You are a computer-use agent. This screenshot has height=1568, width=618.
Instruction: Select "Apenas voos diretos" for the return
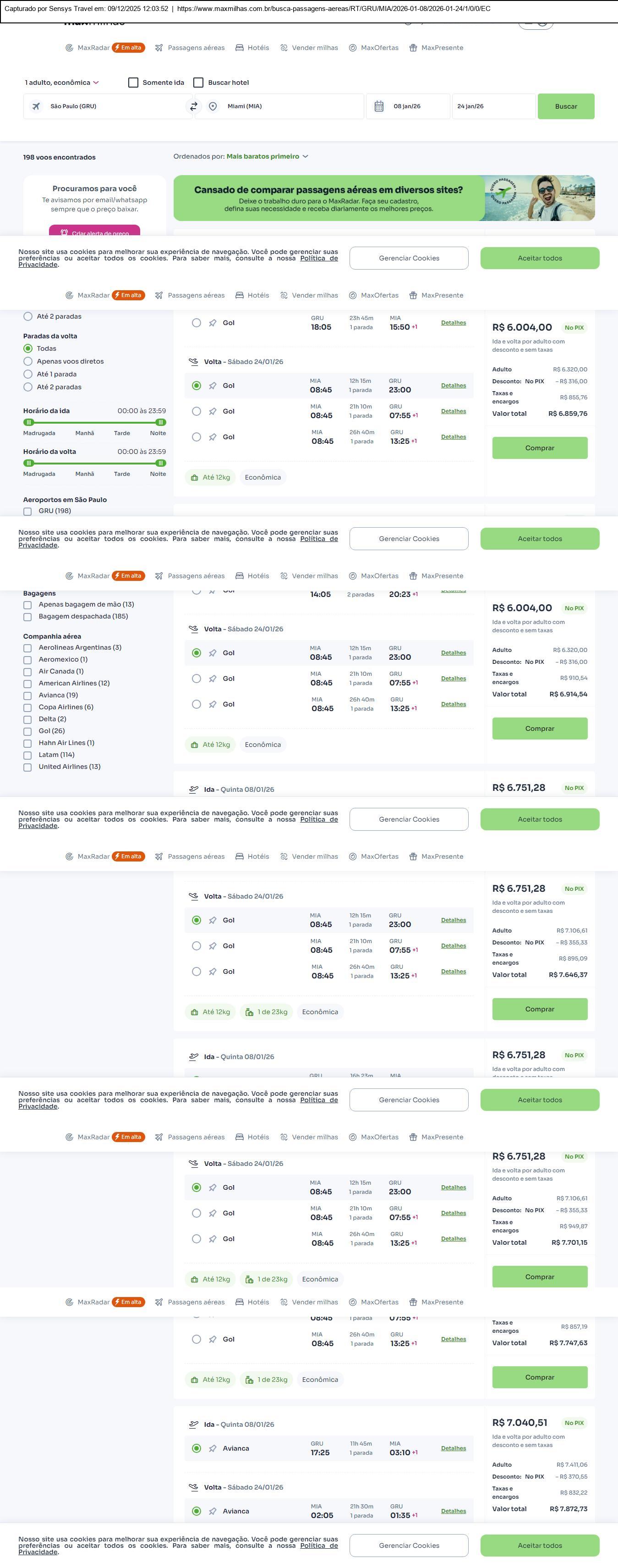(x=28, y=362)
